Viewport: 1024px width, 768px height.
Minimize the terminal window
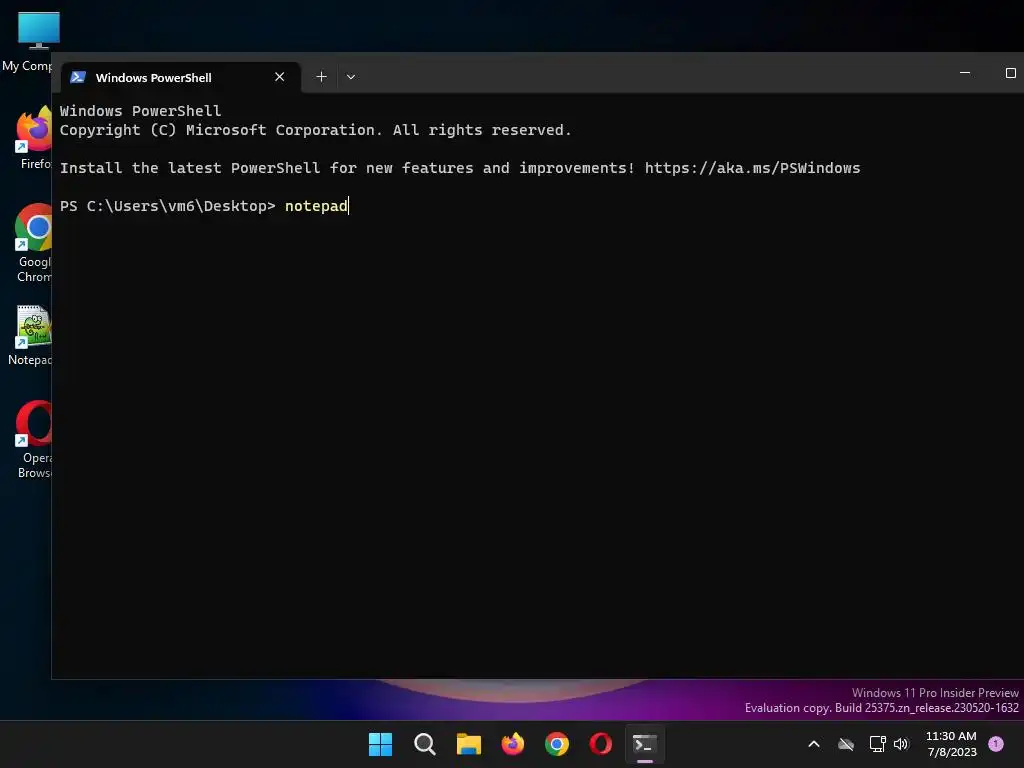965,72
